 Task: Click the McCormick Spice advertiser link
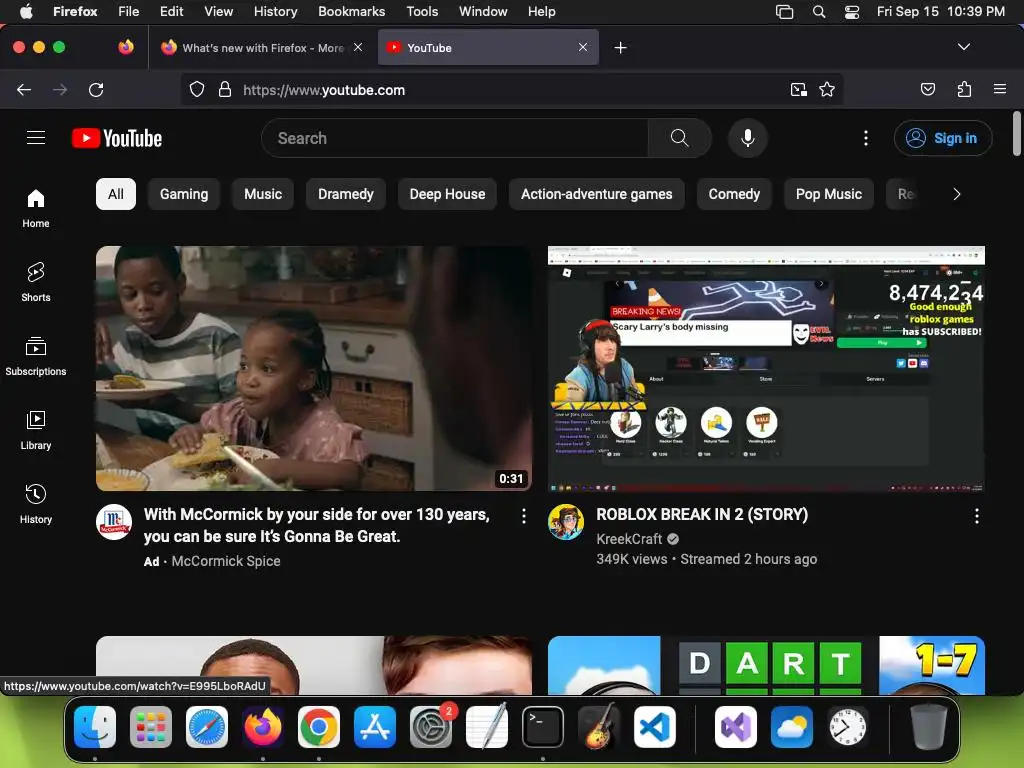226,561
